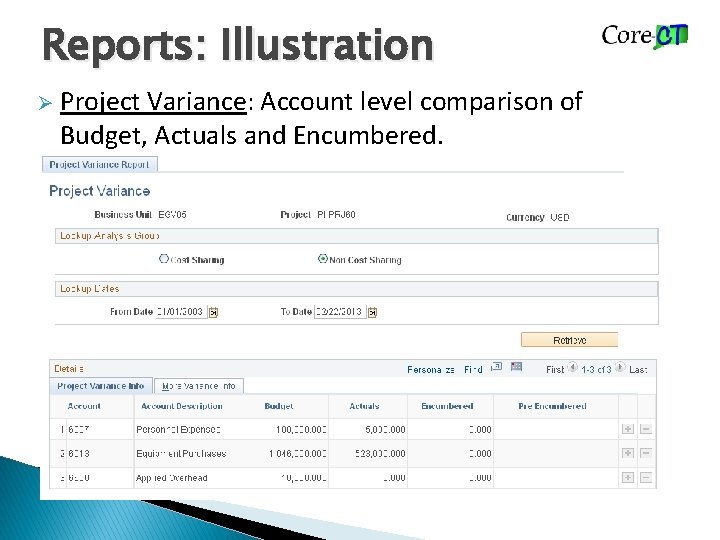Viewport: 720px width, 540px height.
Task: Click the Find link
Action: (473, 370)
